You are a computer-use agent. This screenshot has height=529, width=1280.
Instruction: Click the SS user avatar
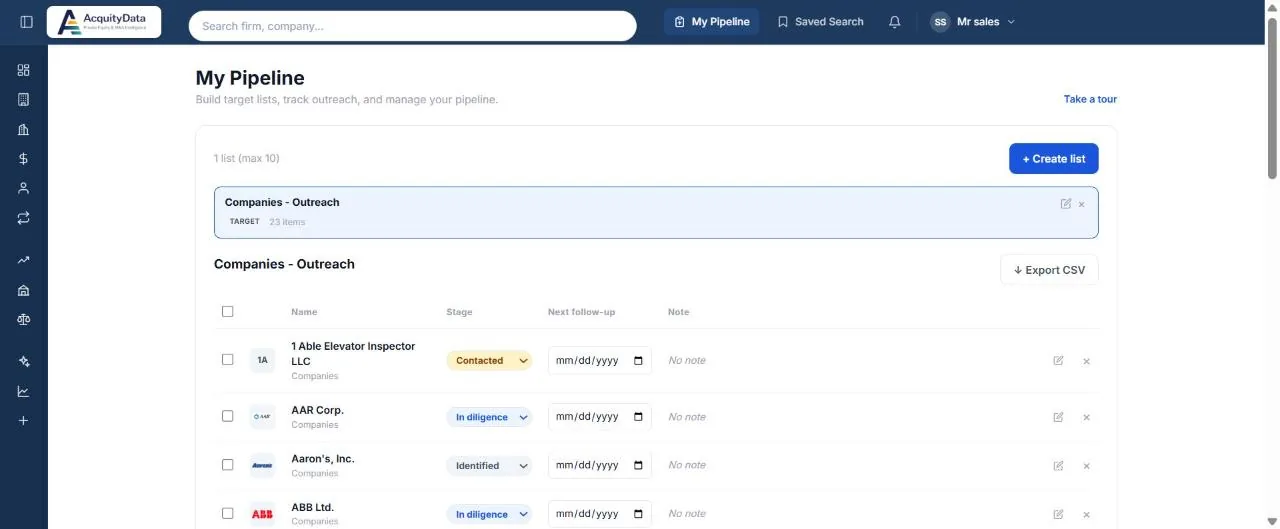point(940,22)
